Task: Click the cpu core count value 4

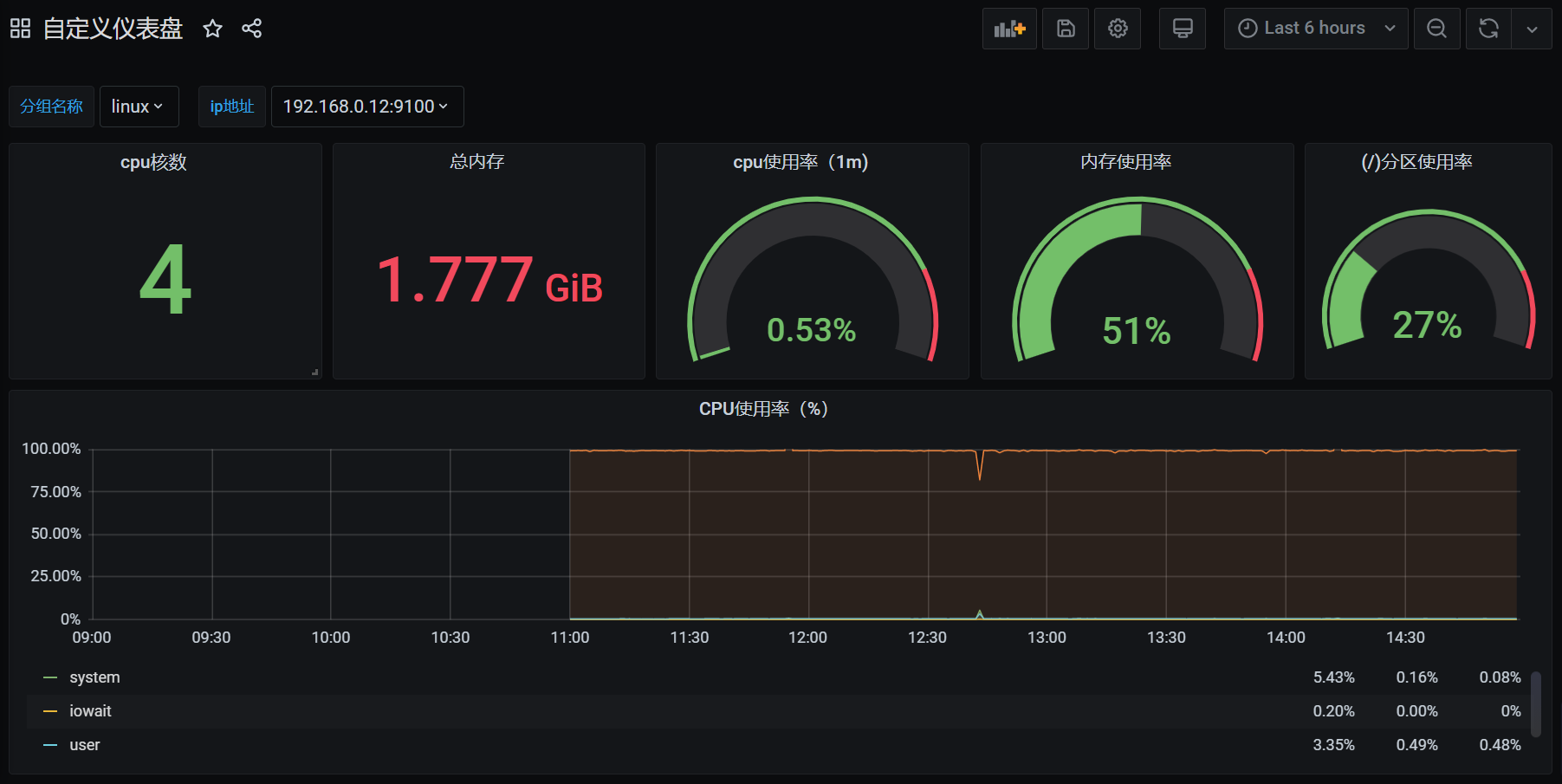Action: (165, 280)
